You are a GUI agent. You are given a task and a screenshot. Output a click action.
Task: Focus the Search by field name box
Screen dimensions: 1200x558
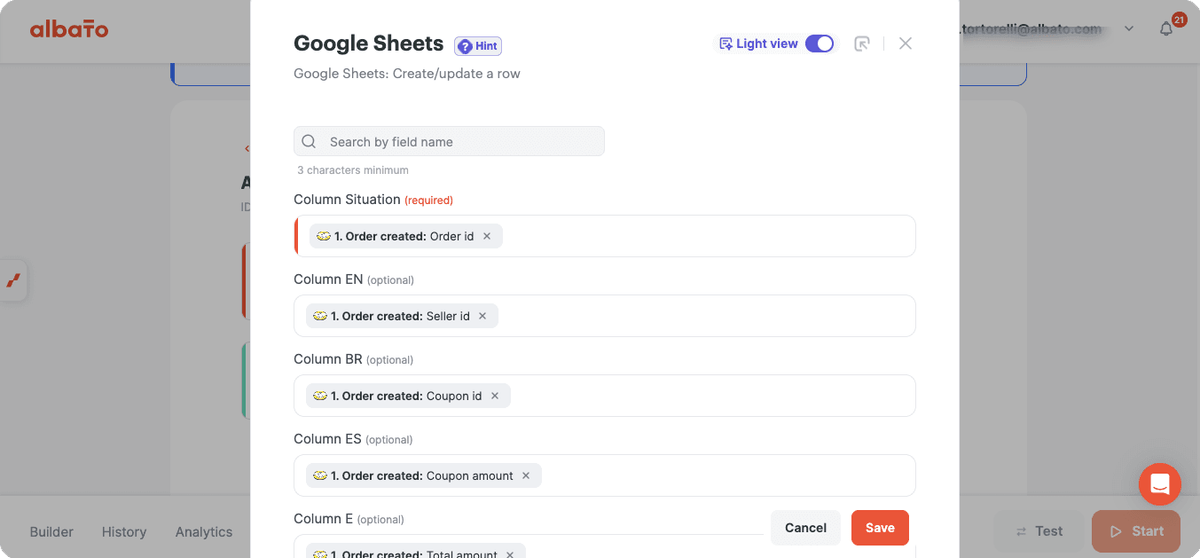coord(449,141)
